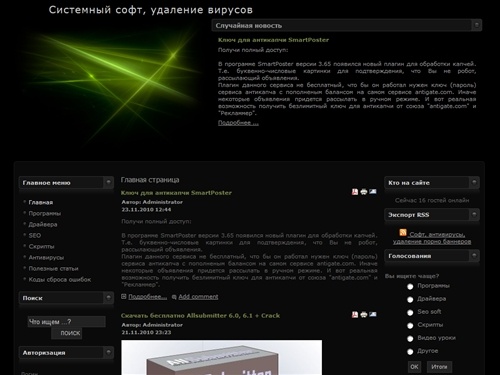The image size is (500, 375).
Task: Open main article title Ключ для антикапчи SmartPoster
Action: tap(176, 193)
